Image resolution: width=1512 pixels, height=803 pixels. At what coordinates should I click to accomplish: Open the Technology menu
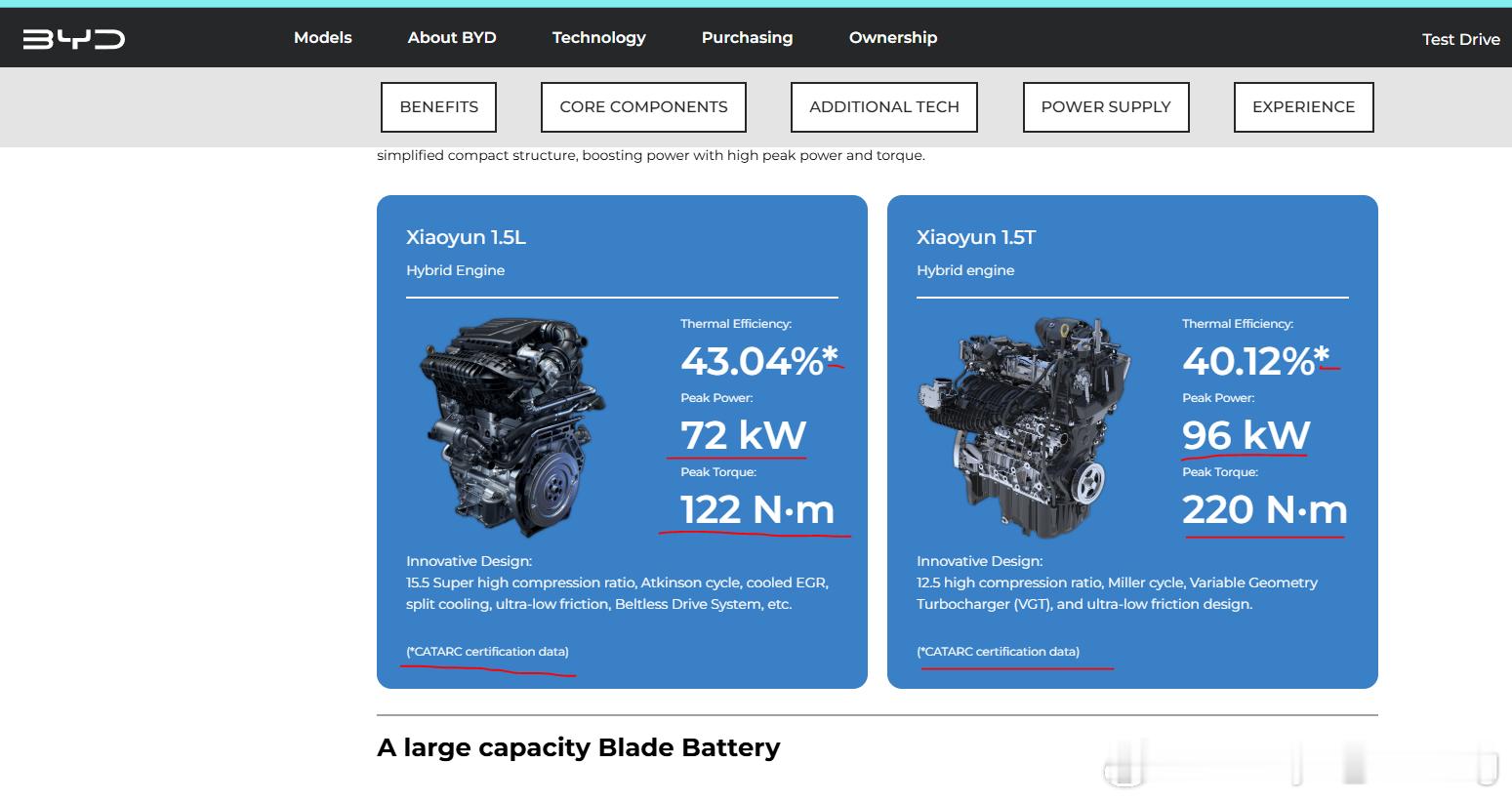pos(599,37)
